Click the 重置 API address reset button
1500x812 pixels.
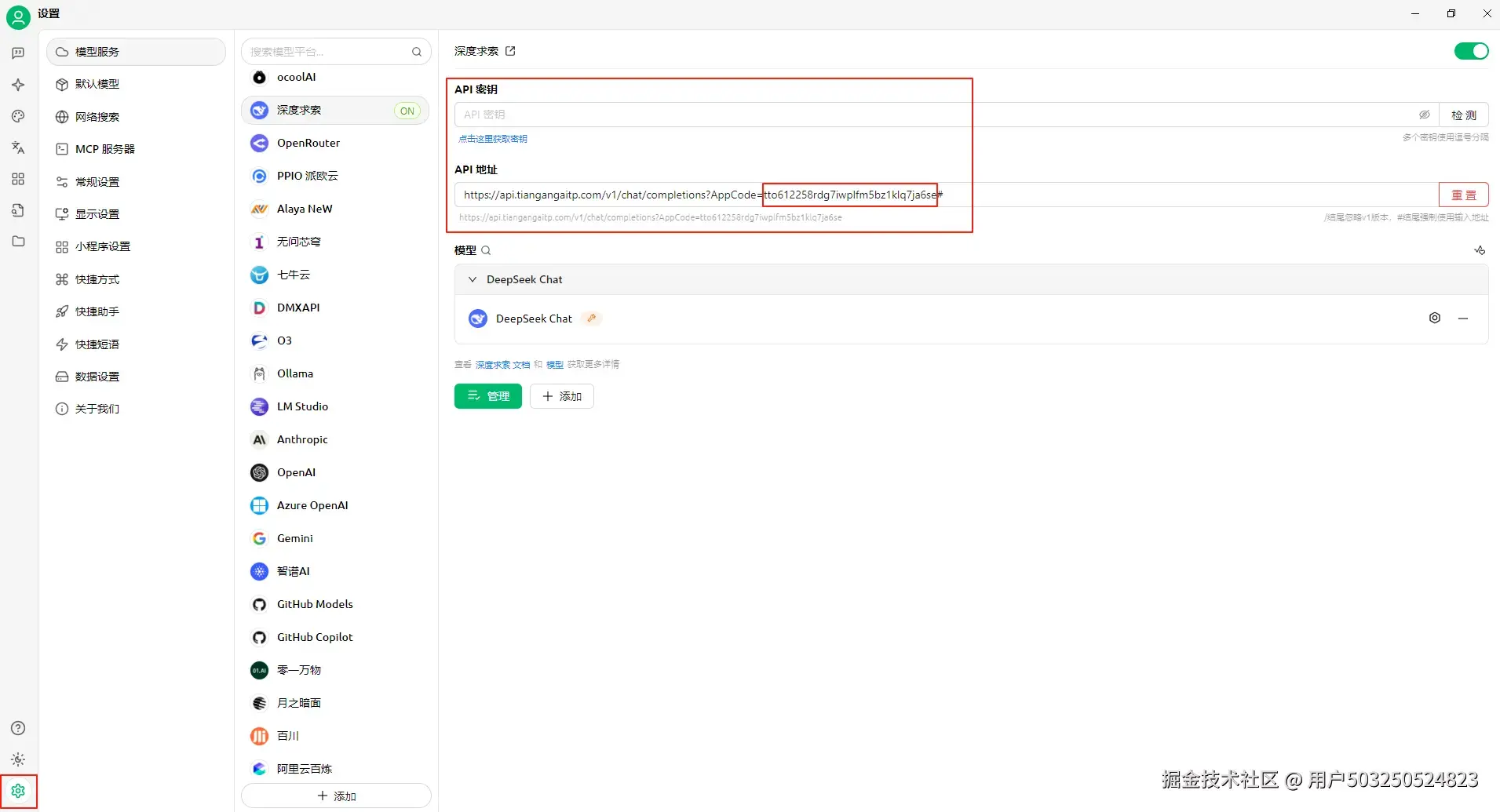(x=1464, y=195)
